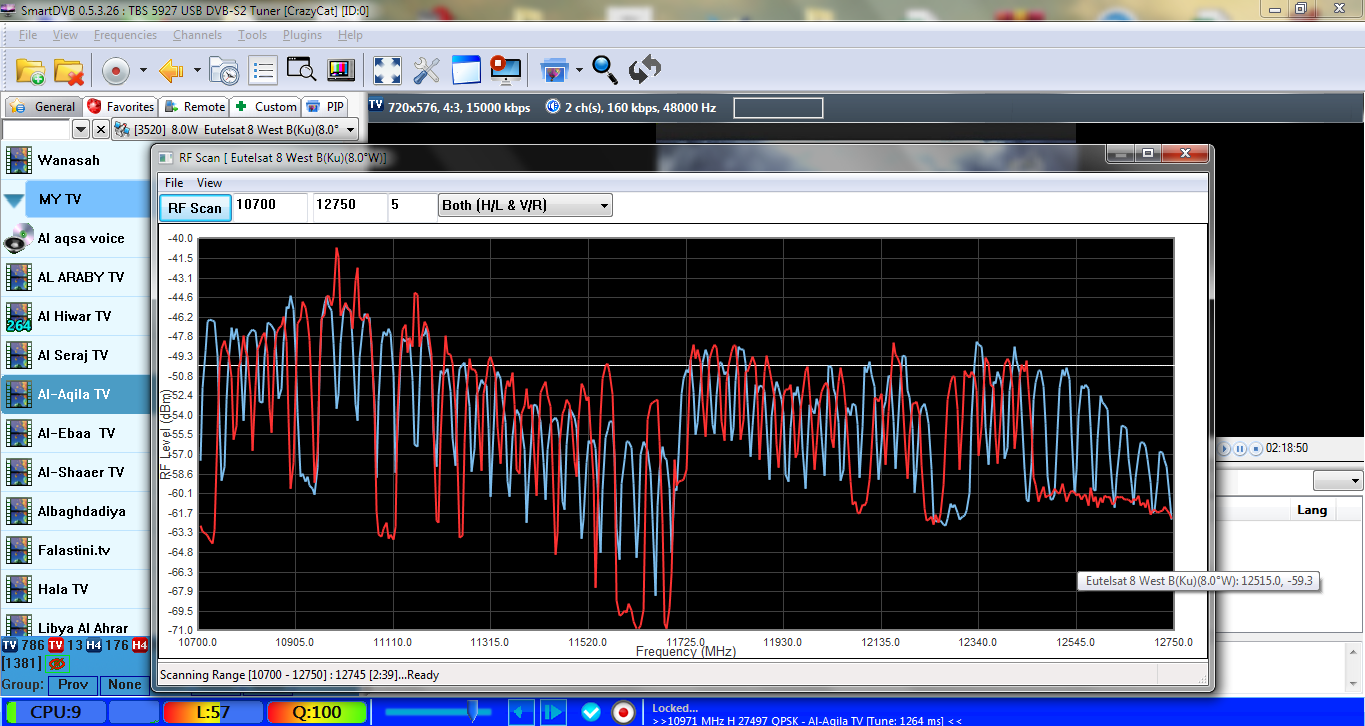Select Wanasah channel in list
1365x726 pixels.
(x=75, y=160)
